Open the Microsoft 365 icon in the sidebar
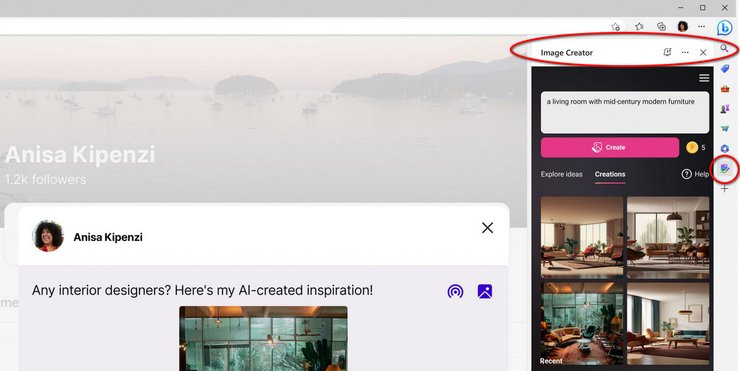The width and height of the screenshot is (740, 371). tap(724, 148)
